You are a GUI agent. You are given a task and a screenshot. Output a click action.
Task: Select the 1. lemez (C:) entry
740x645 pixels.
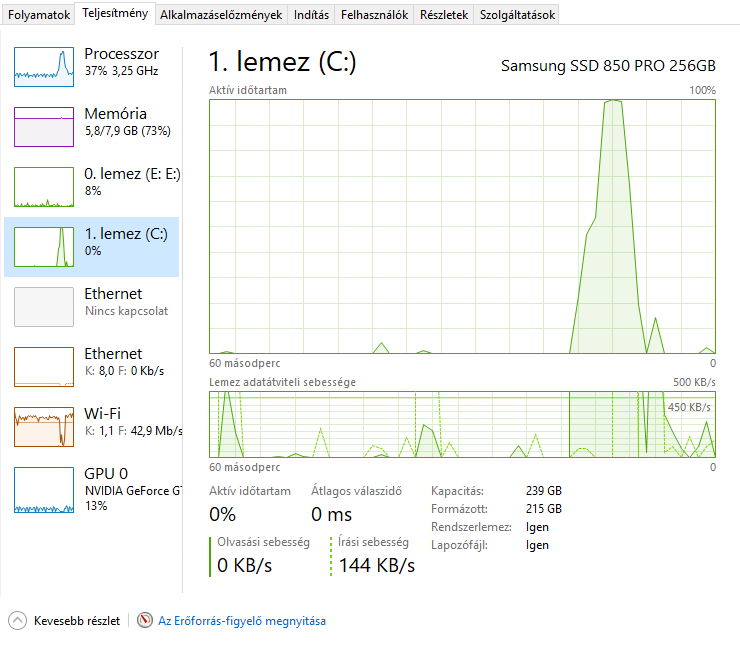(x=92, y=247)
